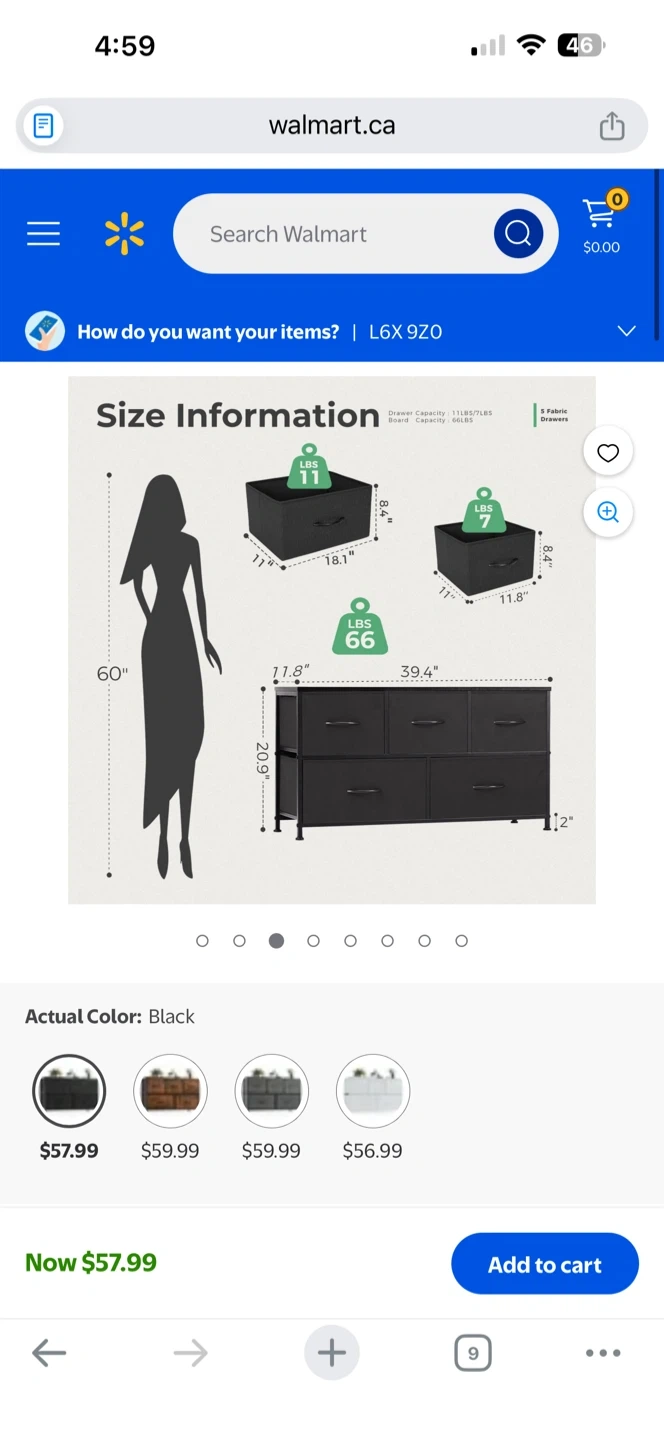Open a new browser tab with plus
The width and height of the screenshot is (664, 1440).
pos(332,1353)
